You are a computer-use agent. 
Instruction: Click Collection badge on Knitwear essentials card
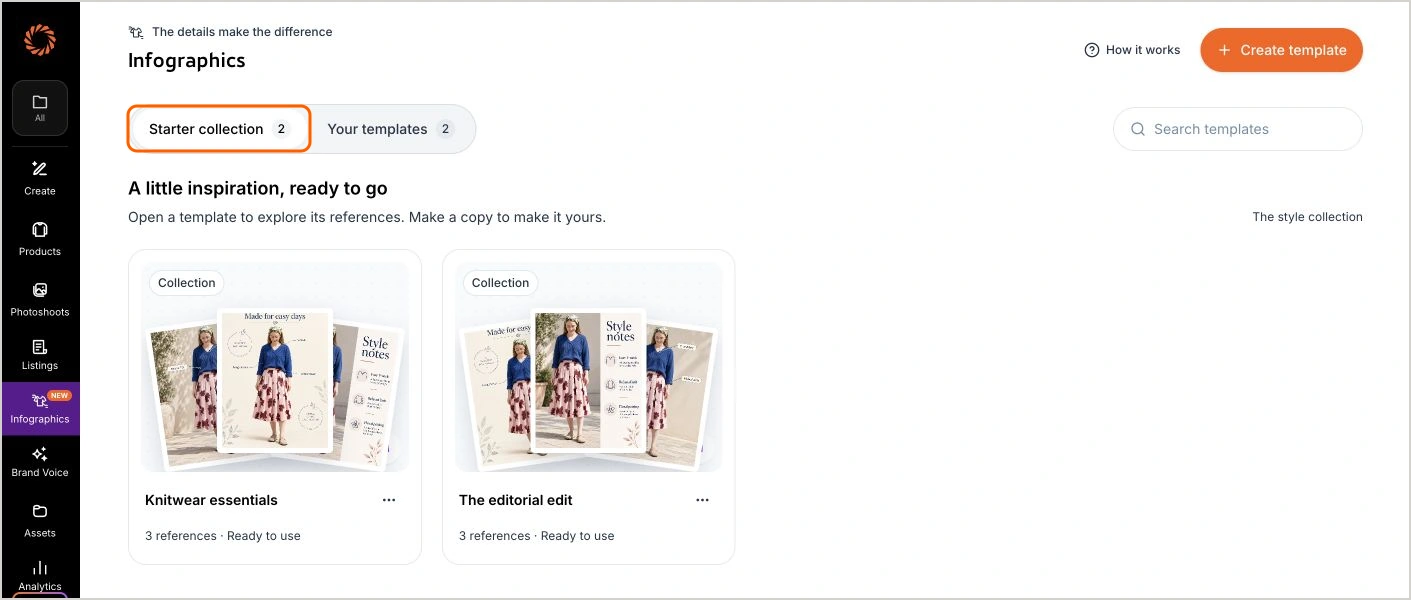(x=187, y=283)
